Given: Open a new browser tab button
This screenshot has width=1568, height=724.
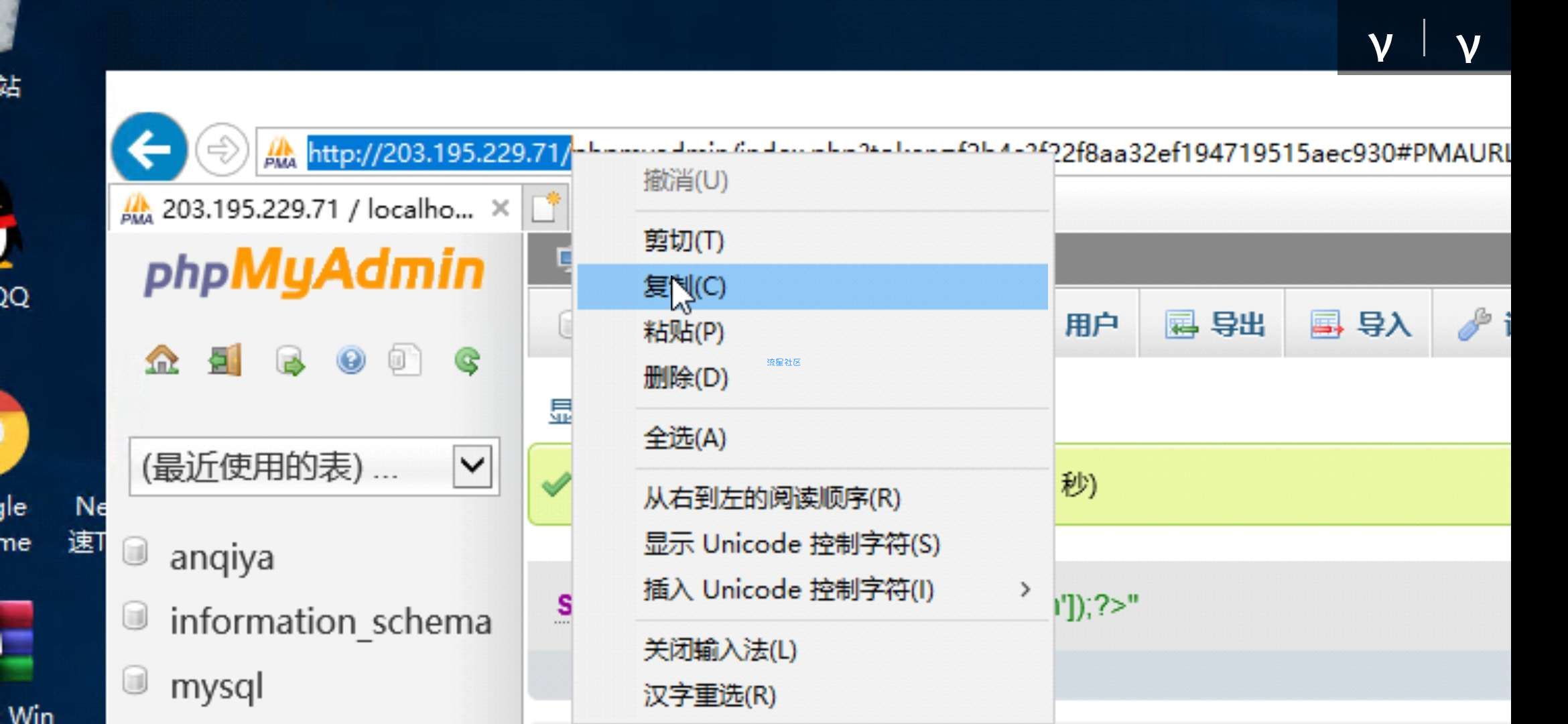Looking at the screenshot, I should point(547,207).
